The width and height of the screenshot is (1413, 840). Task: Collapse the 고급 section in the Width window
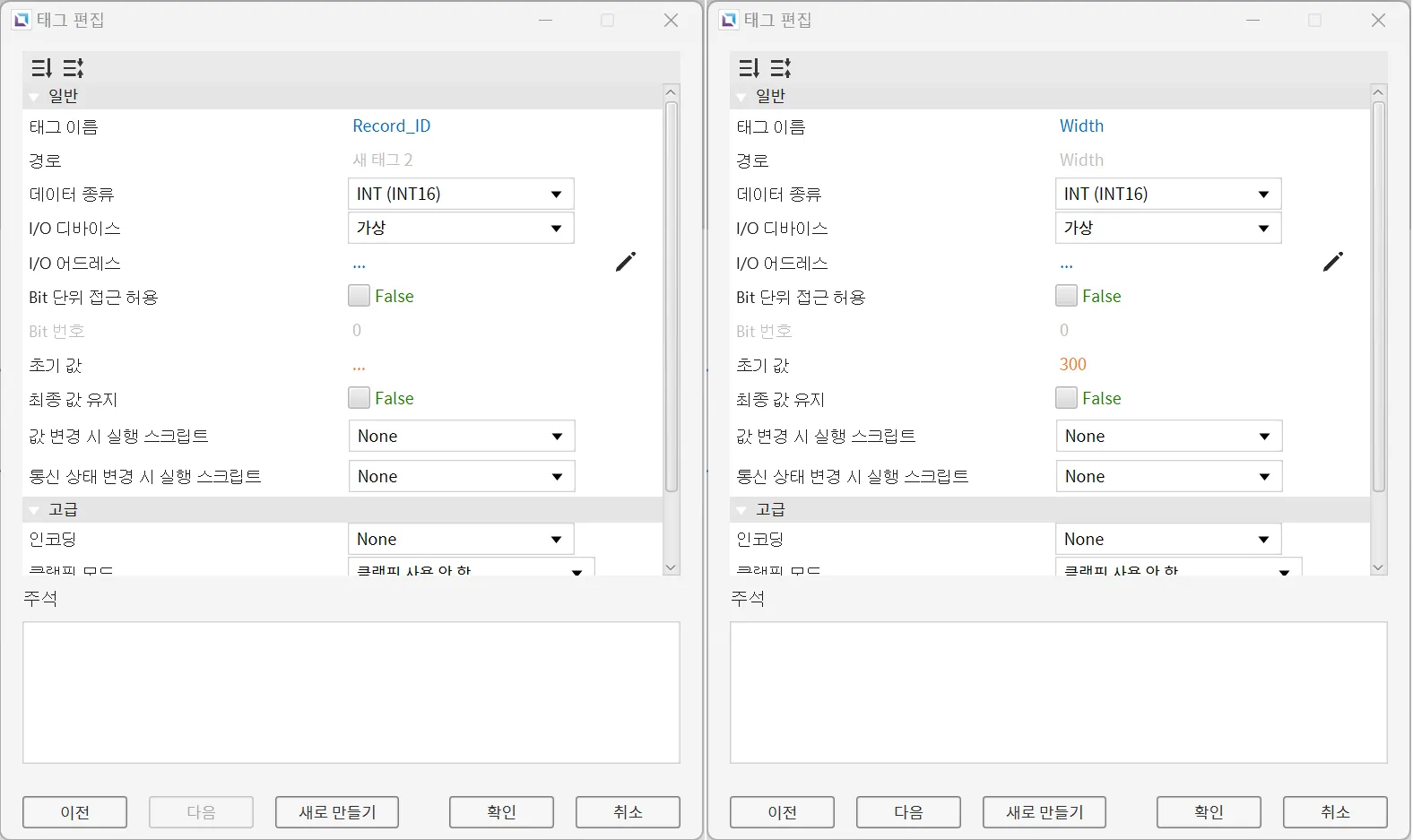coord(741,510)
